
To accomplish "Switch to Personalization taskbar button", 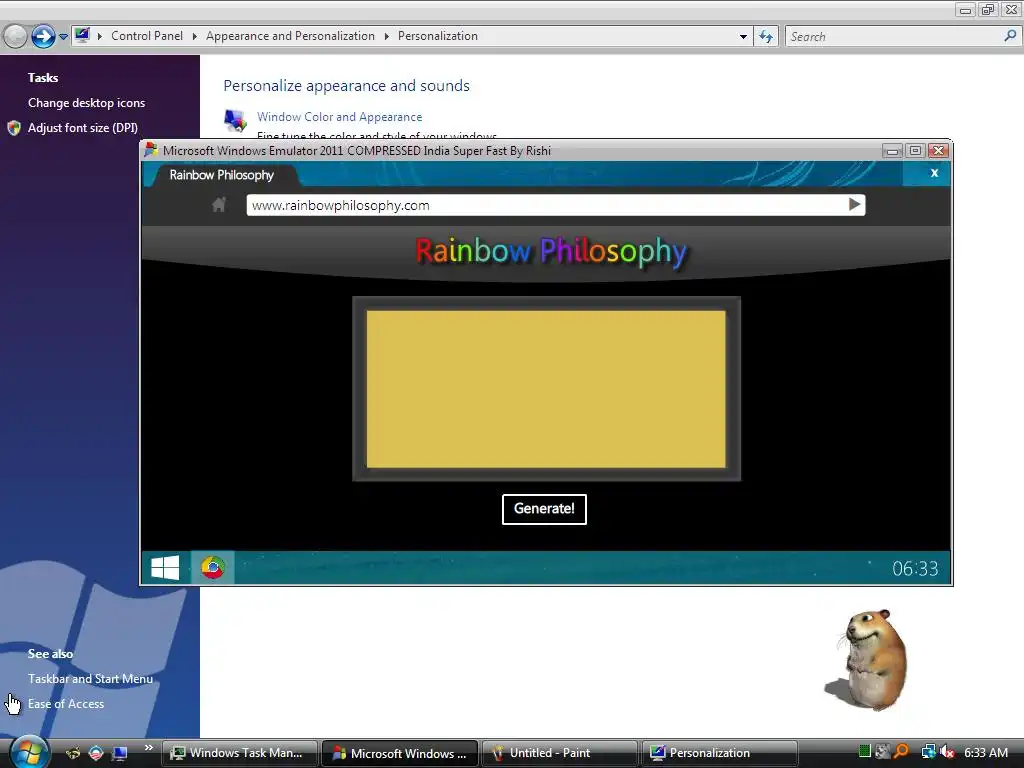I will click(720, 753).
